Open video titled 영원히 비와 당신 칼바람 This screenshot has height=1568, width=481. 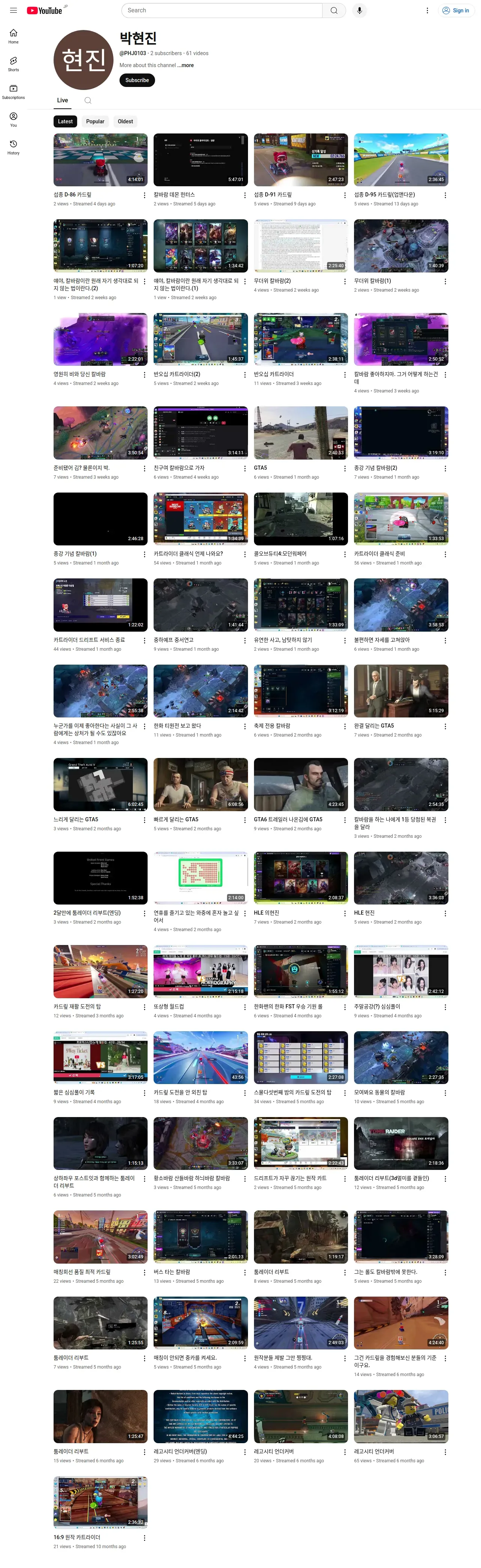coord(80,374)
